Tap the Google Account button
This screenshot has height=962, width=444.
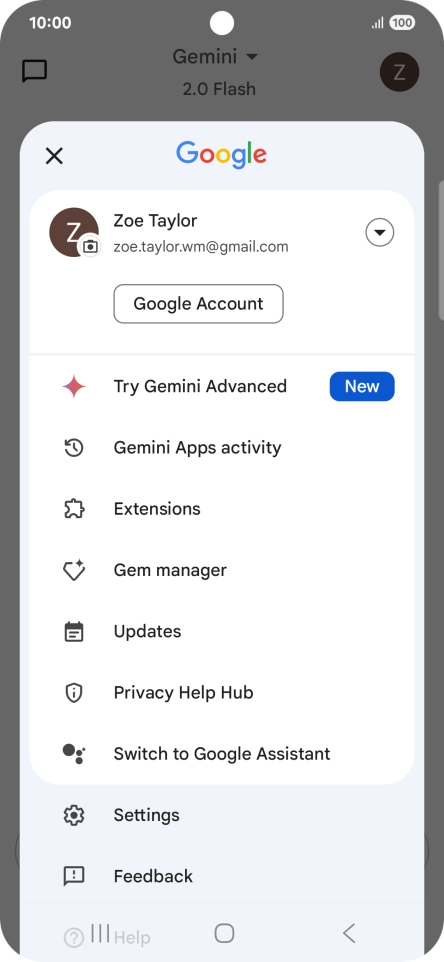coord(198,304)
